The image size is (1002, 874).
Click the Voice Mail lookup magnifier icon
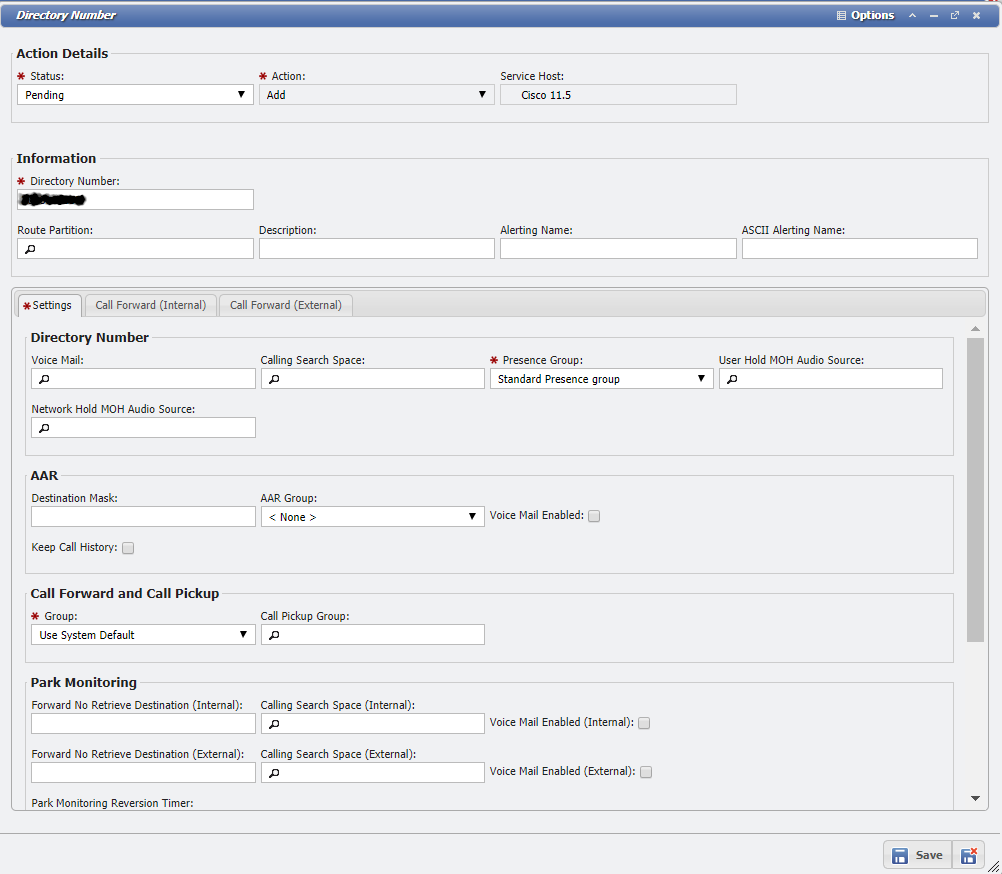click(44, 379)
